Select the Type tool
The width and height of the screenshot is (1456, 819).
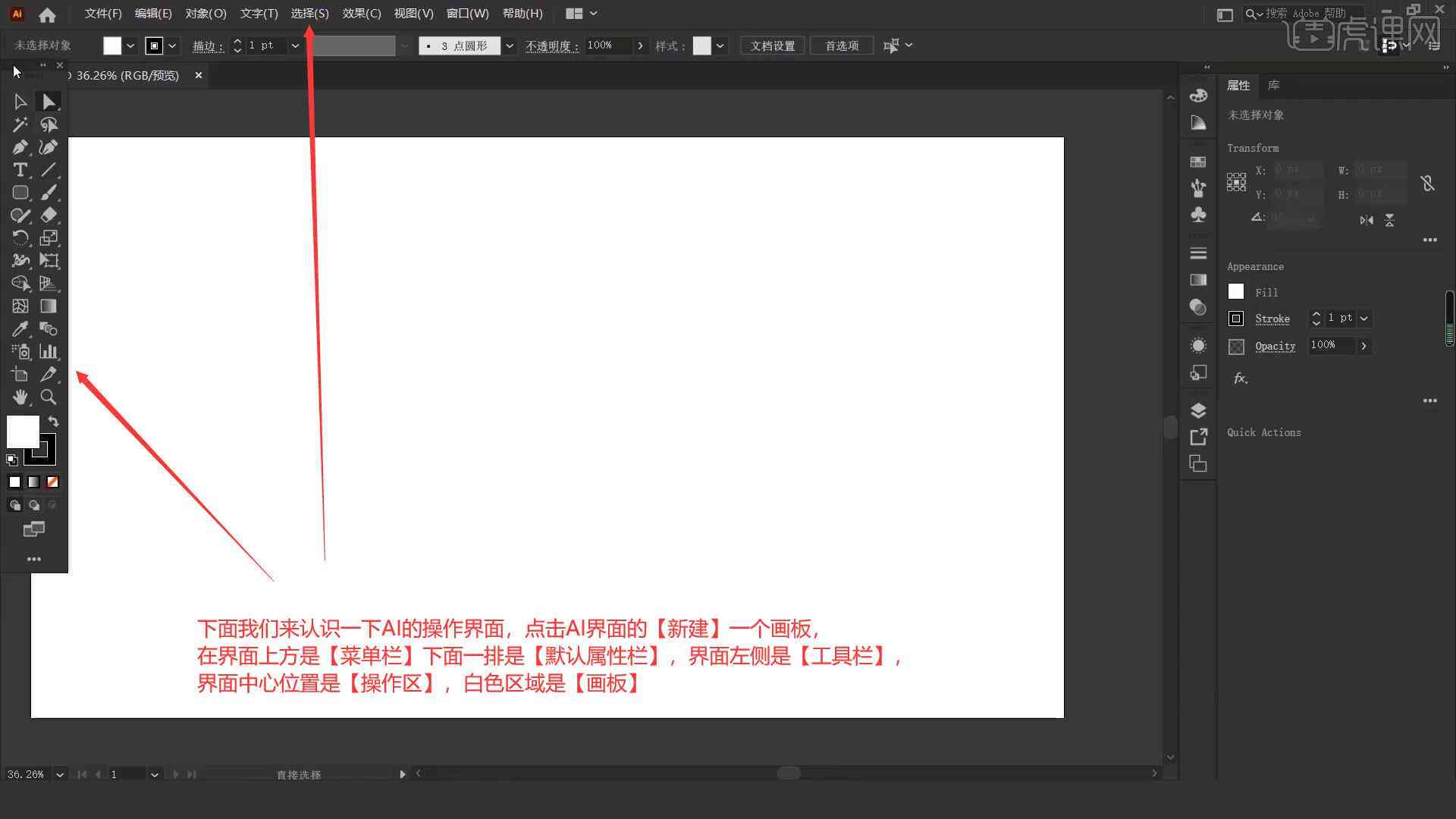[19, 169]
